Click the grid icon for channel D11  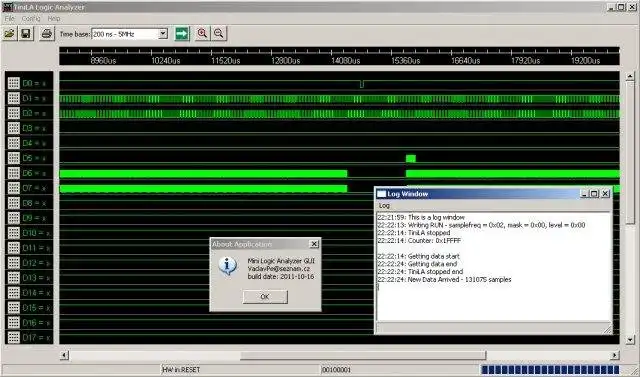point(13,248)
